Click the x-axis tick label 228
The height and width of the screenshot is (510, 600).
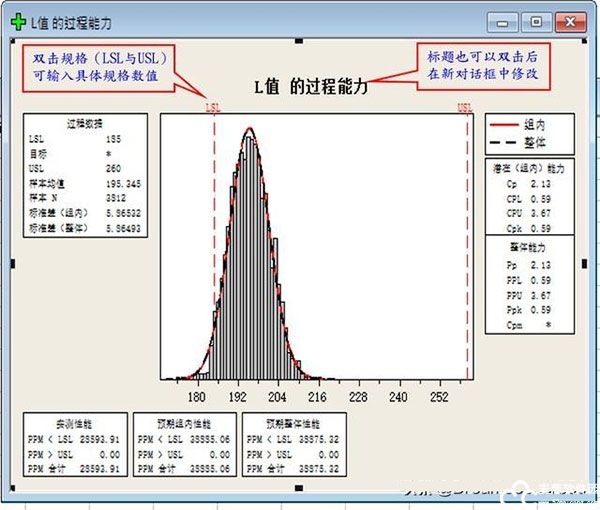coord(358,397)
